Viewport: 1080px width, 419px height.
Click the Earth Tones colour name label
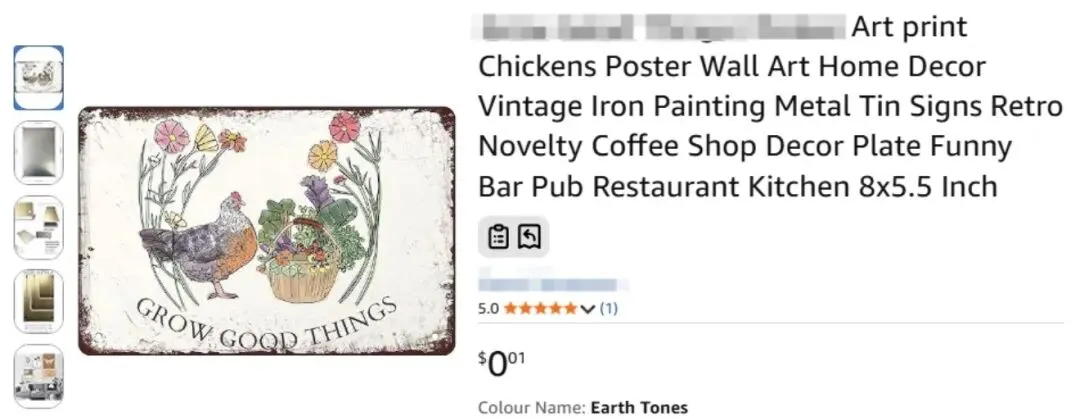click(x=638, y=408)
